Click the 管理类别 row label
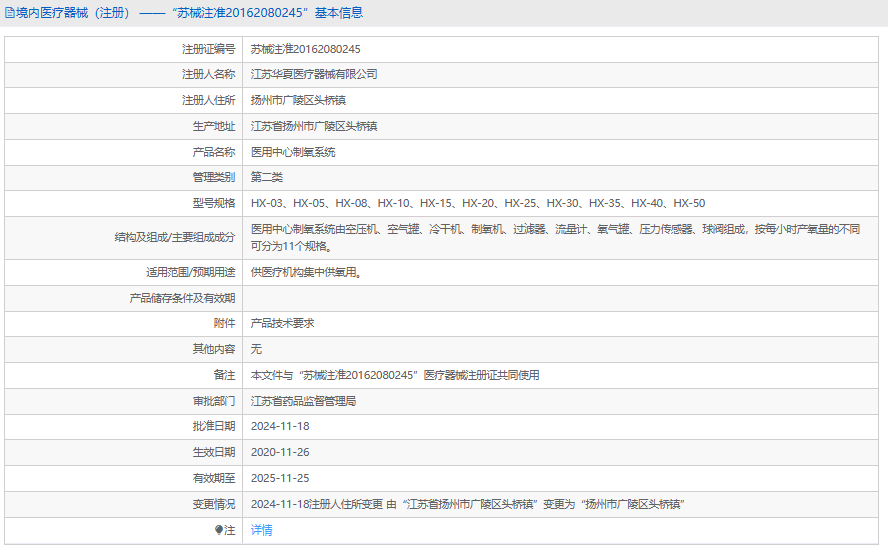888x546 pixels. click(214, 177)
